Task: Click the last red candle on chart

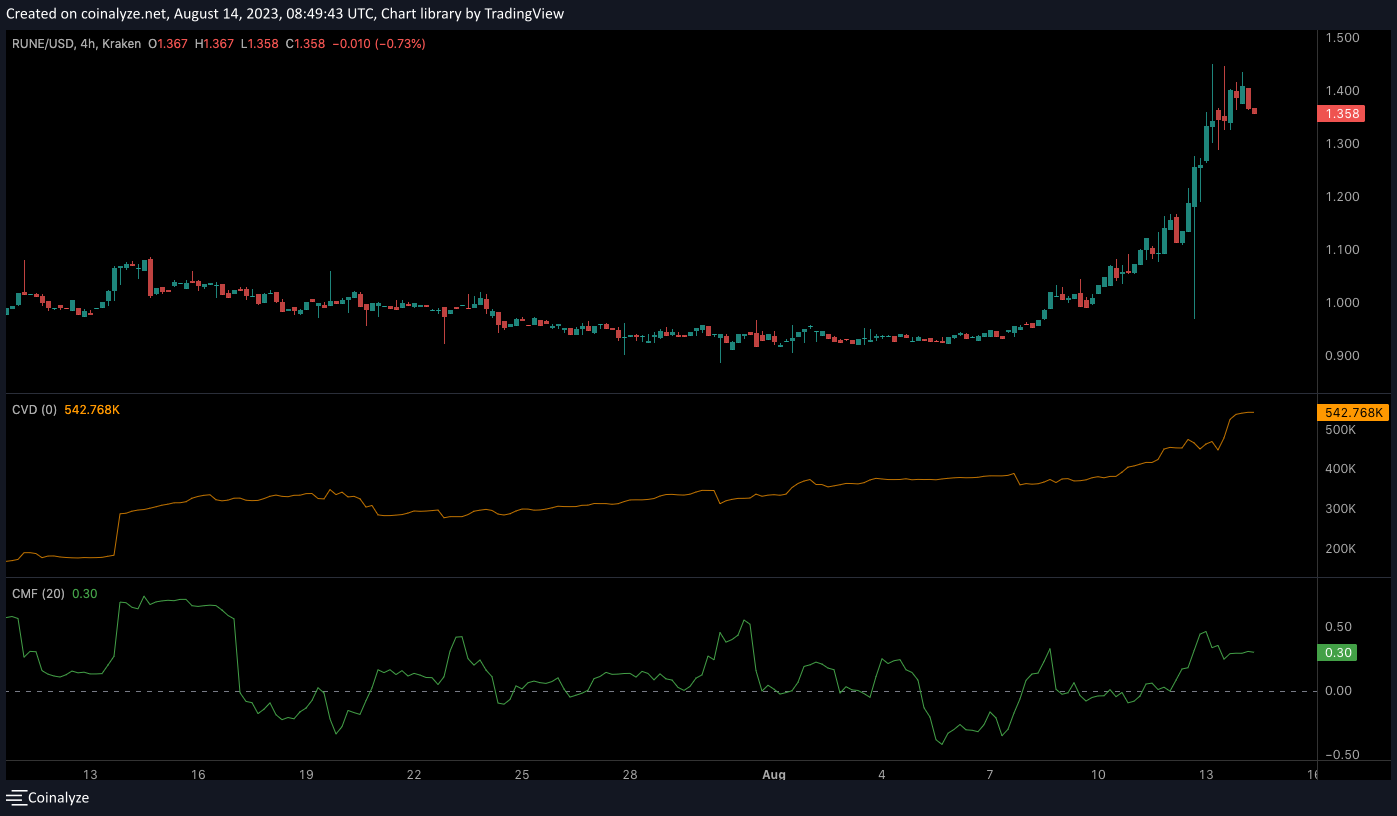Action: [x=1254, y=111]
